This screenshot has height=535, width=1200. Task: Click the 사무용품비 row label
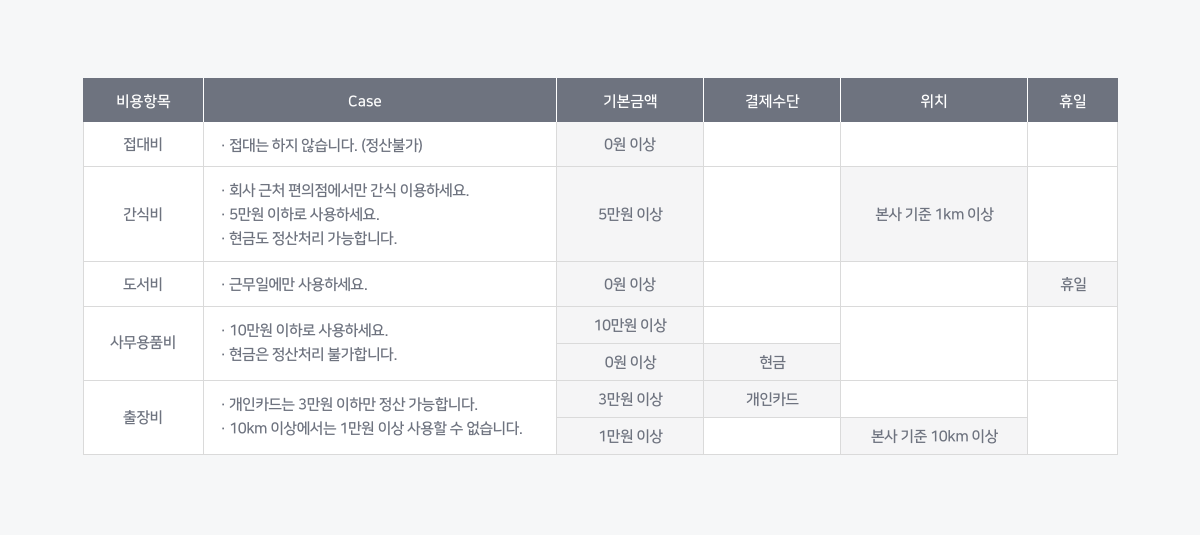tap(143, 343)
